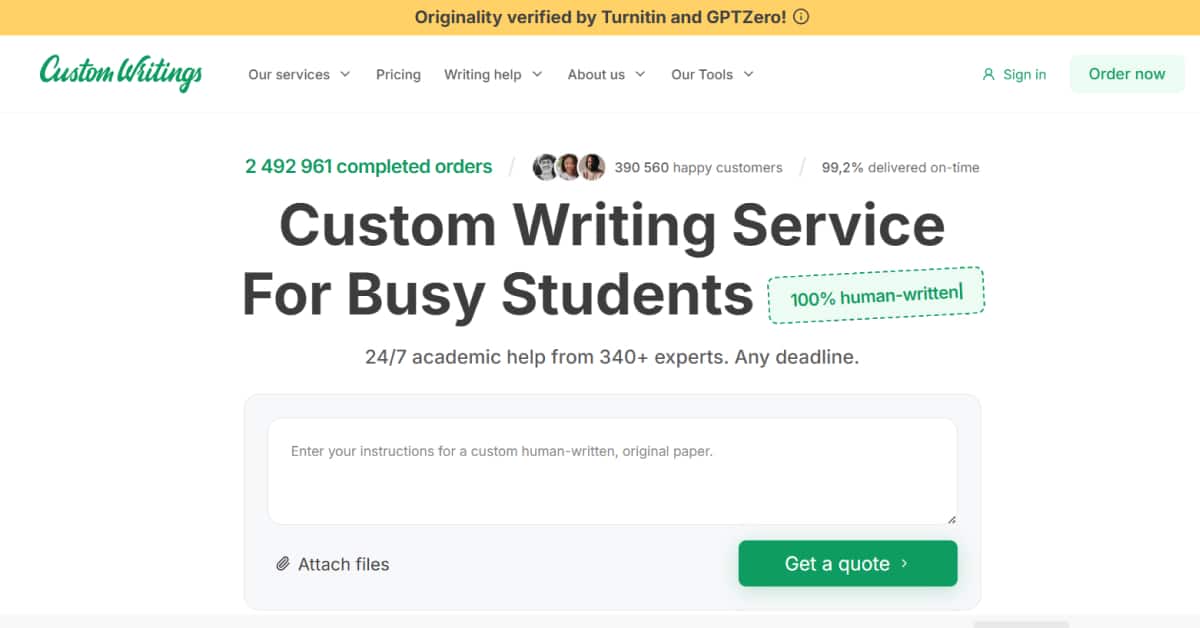This screenshot has height=628, width=1200.
Task: Expand the Our Tools chevron
Action: pyautogui.click(x=748, y=74)
